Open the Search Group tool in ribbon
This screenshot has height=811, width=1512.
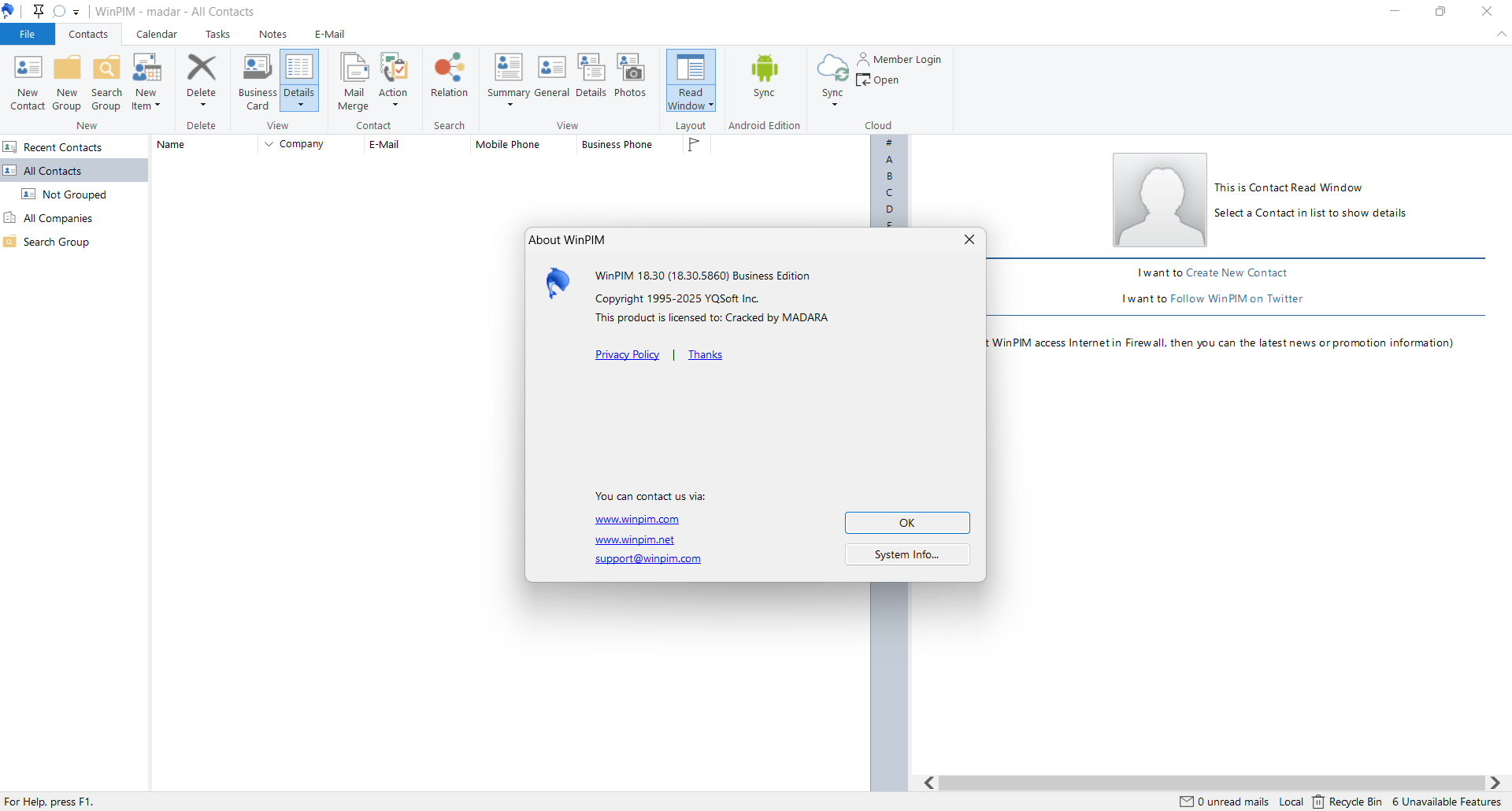point(106,83)
